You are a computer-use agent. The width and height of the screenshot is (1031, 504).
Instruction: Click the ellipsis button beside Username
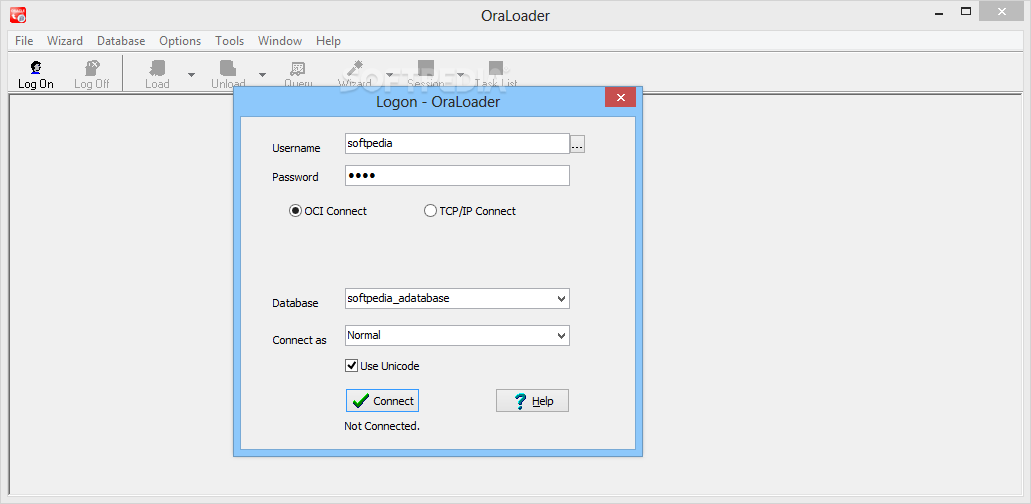577,145
